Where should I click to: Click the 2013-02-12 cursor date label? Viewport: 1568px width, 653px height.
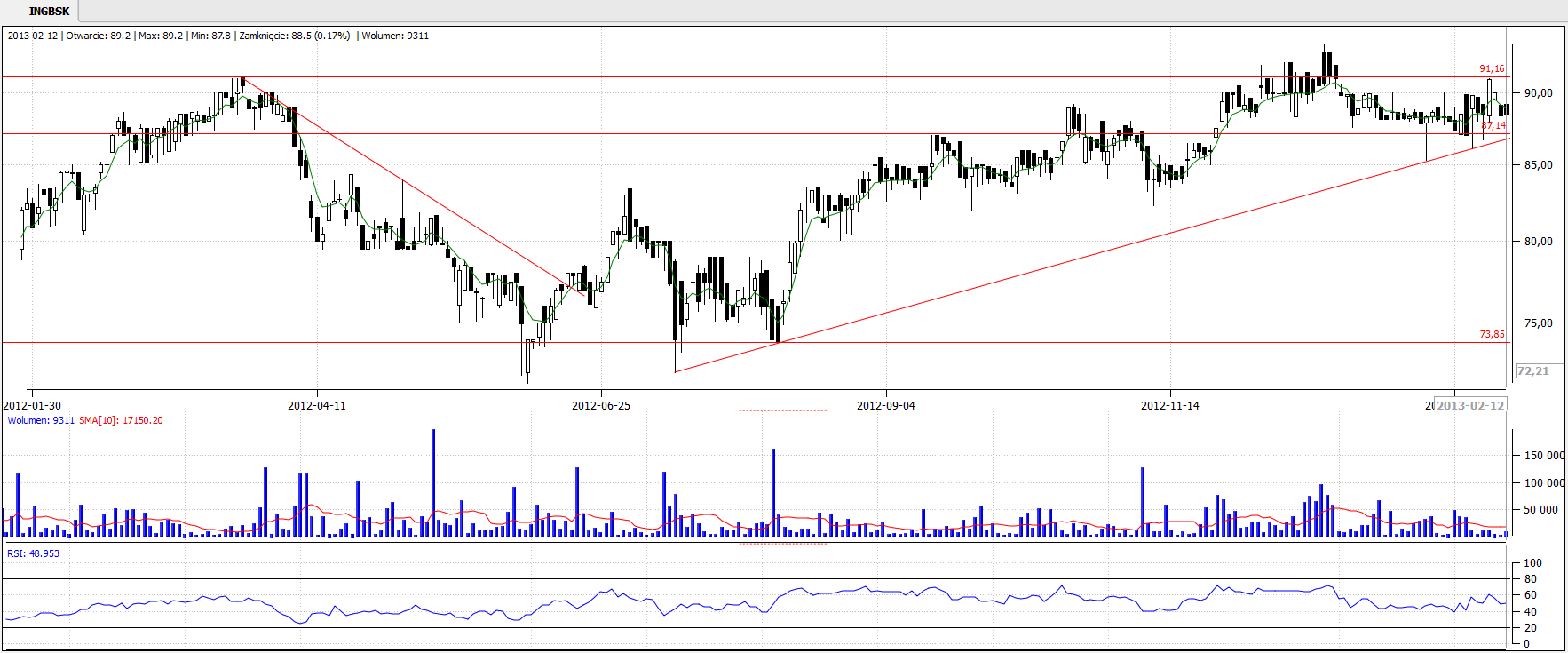point(1470,405)
